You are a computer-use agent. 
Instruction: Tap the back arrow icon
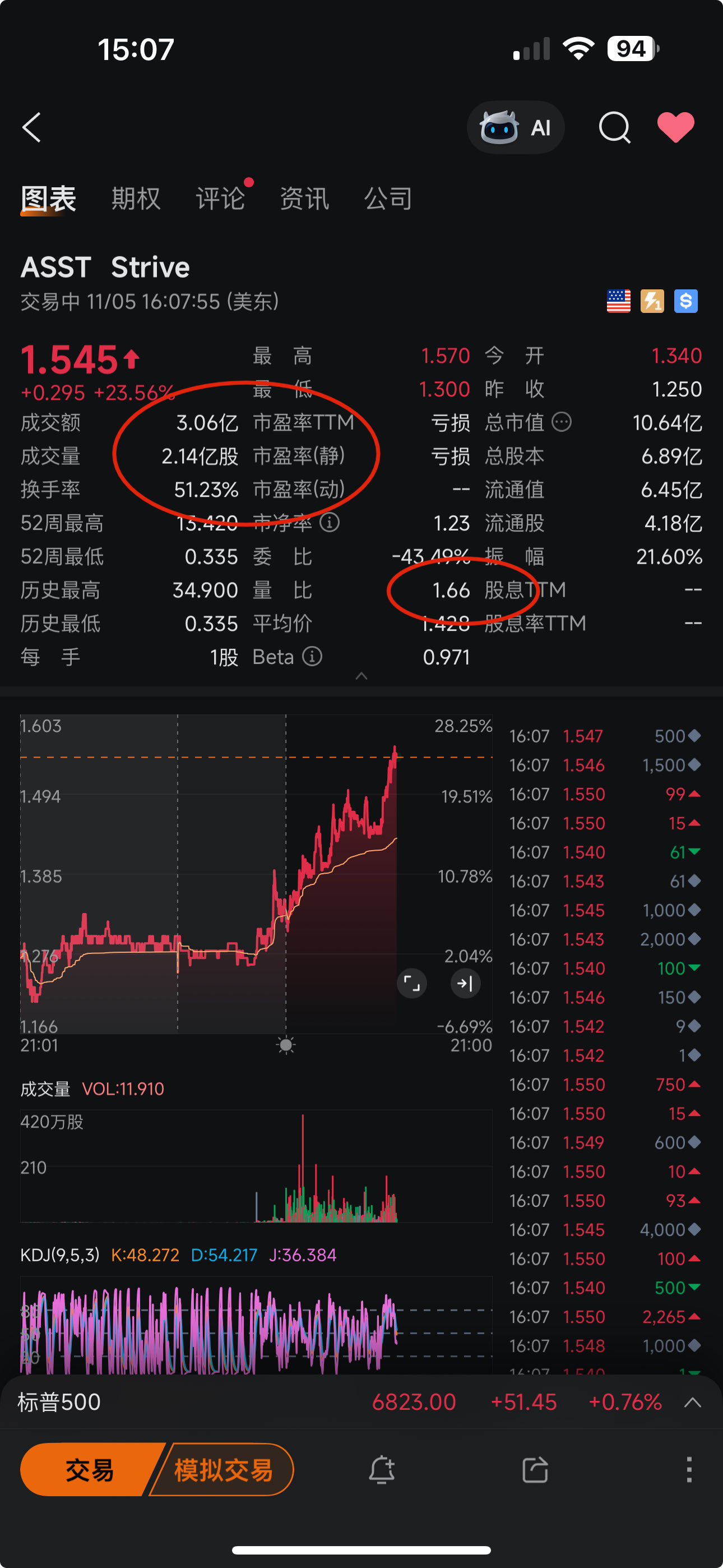31,127
